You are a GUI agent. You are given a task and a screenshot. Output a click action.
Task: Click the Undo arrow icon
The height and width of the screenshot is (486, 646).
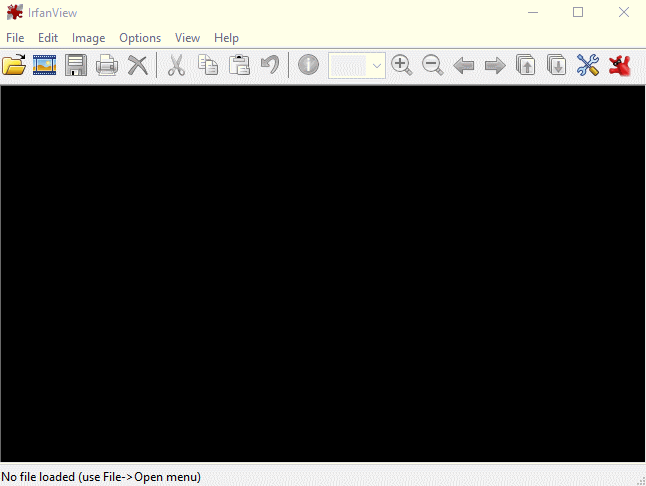(x=270, y=66)
